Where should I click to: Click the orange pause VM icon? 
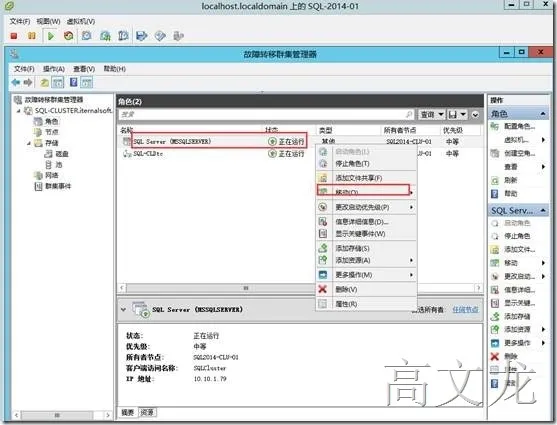[32, 36]
